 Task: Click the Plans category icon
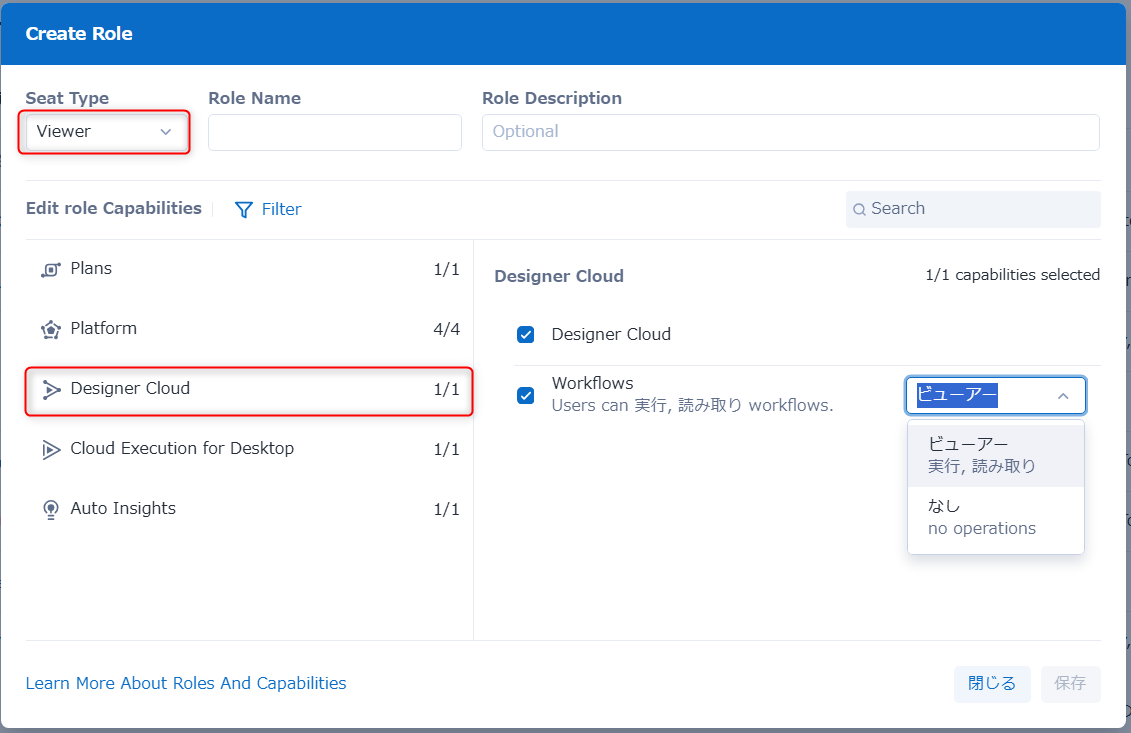click(x=50, y=270)
